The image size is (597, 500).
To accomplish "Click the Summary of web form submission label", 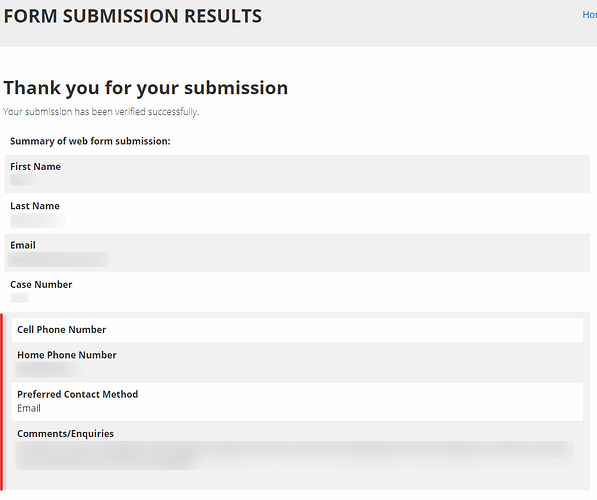I will (x=90, y=141).
